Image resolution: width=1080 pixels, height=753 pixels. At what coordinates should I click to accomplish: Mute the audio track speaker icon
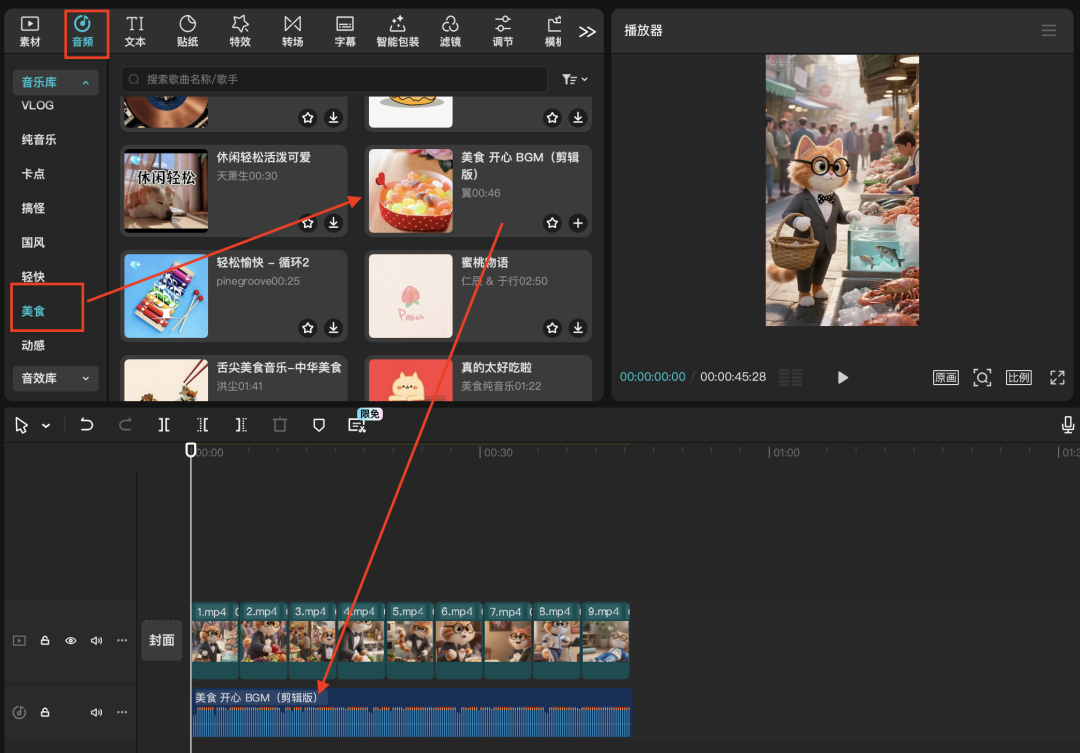coord(97,713)
